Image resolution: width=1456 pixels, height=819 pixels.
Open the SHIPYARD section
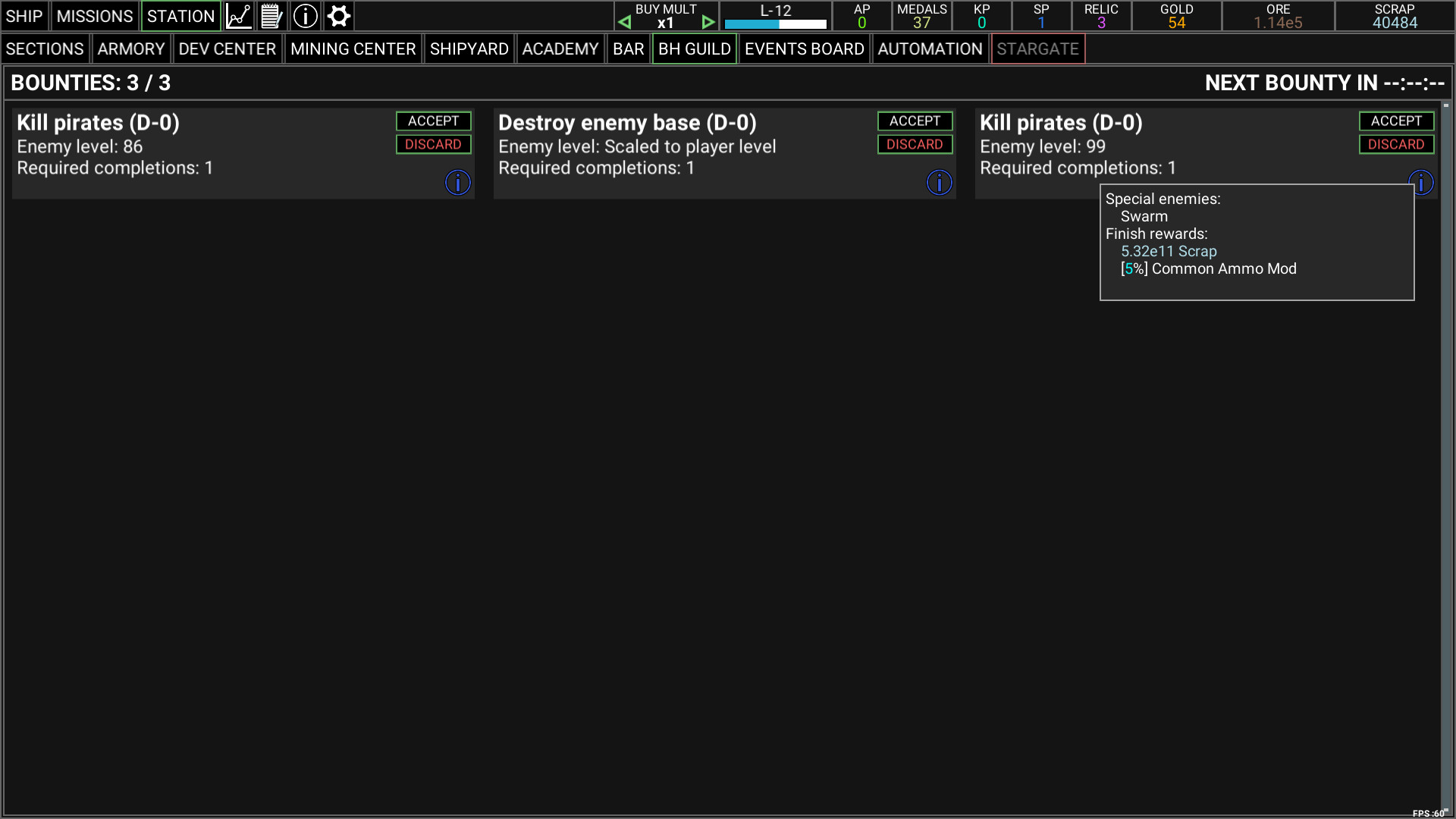(x=469, y=49)
